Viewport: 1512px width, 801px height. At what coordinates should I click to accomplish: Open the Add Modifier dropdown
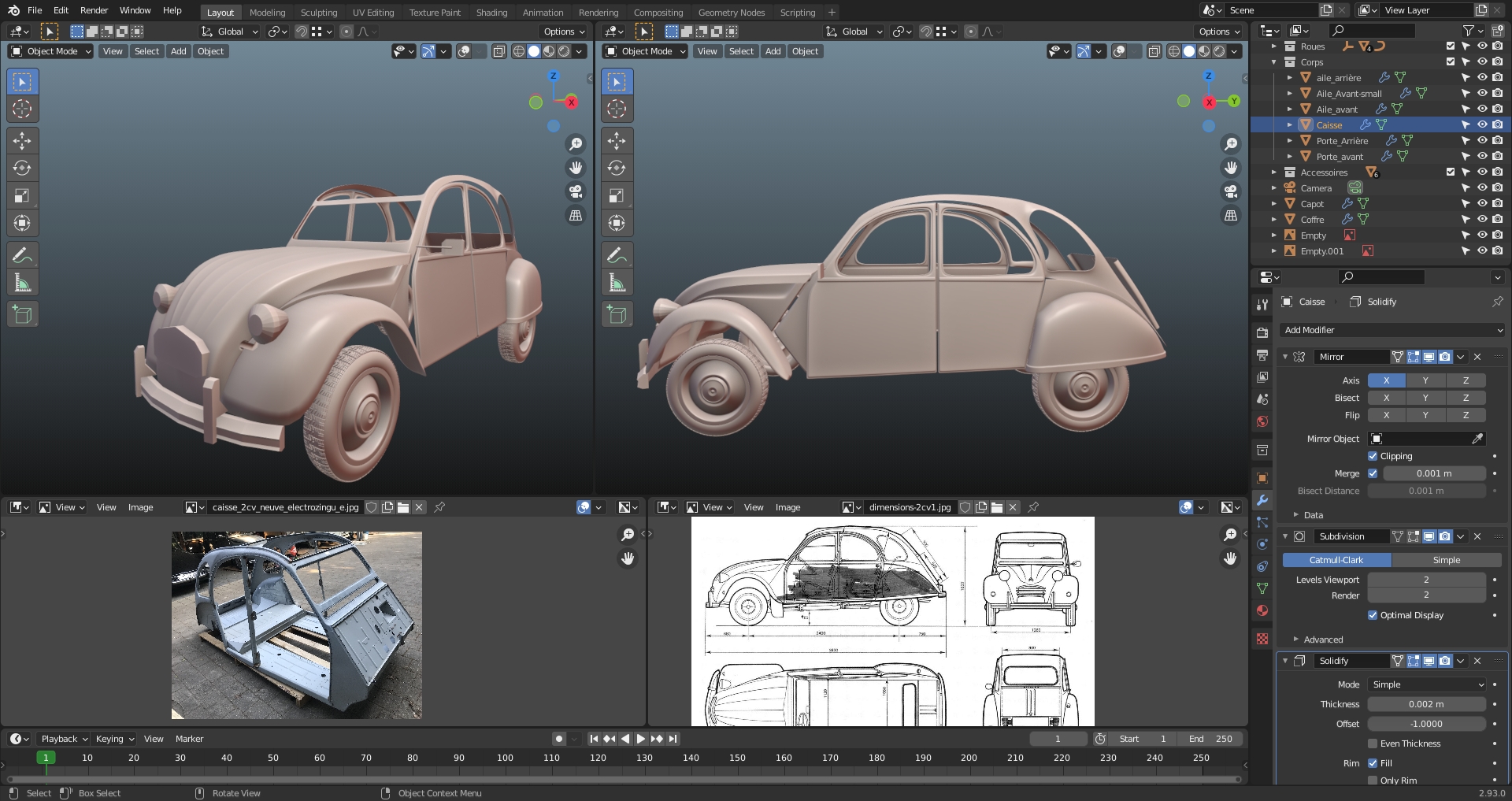[1392, 330]
